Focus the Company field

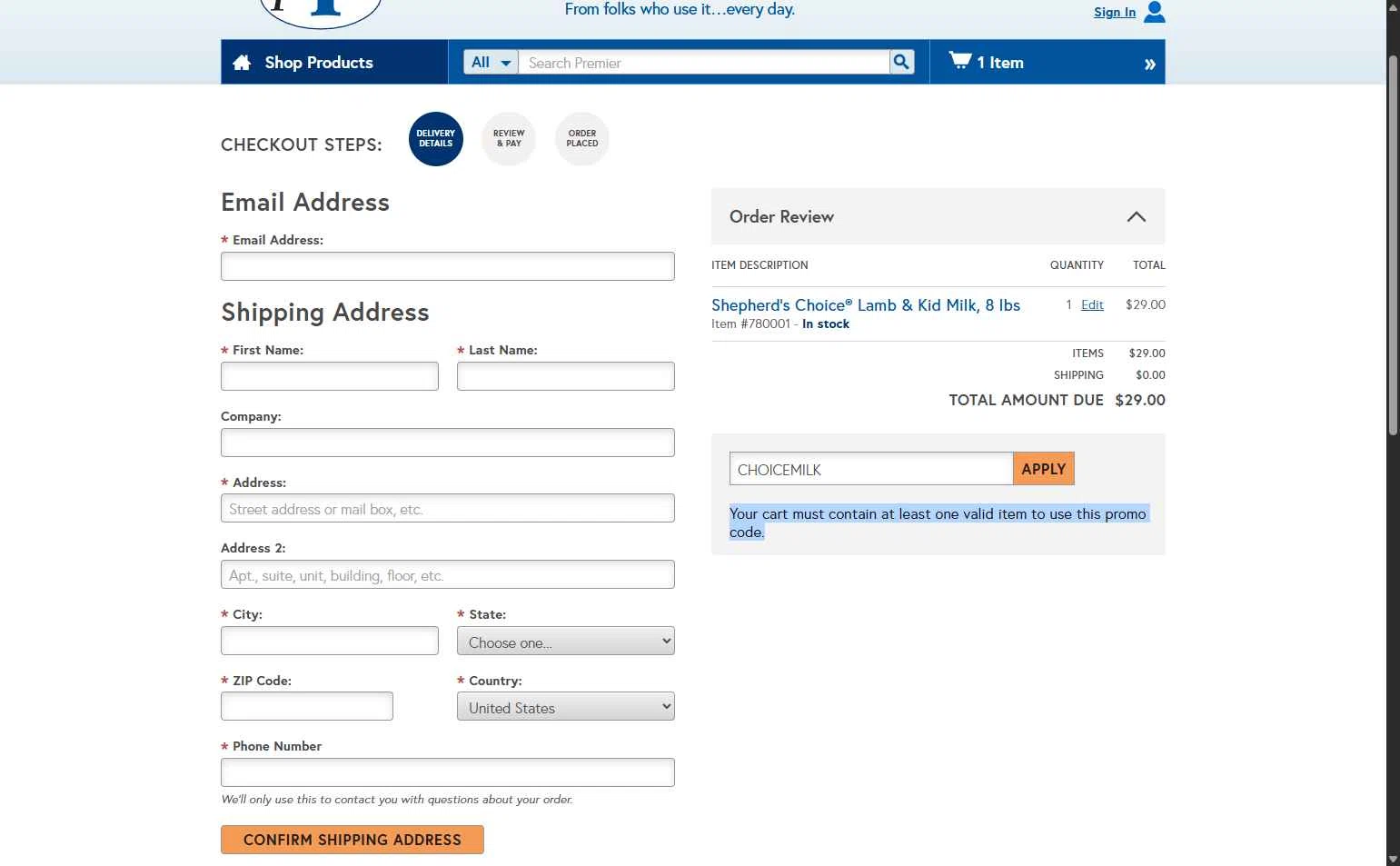click(x=448, y=443)
